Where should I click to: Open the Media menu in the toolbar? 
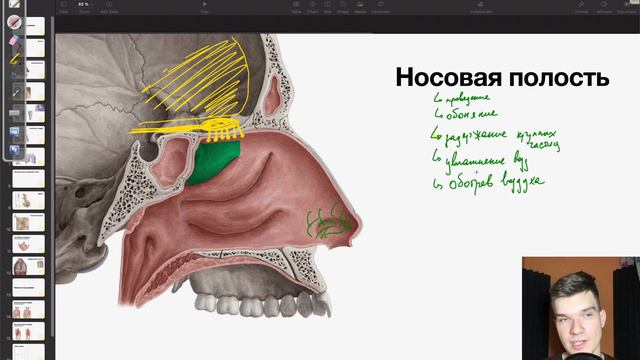(x=360, y=7)
